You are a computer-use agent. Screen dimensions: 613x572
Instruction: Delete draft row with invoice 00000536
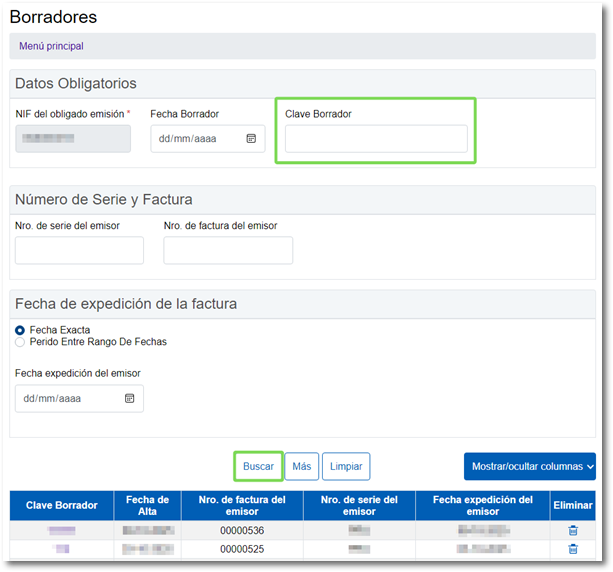pyautogui.click(x=572, y=531)
